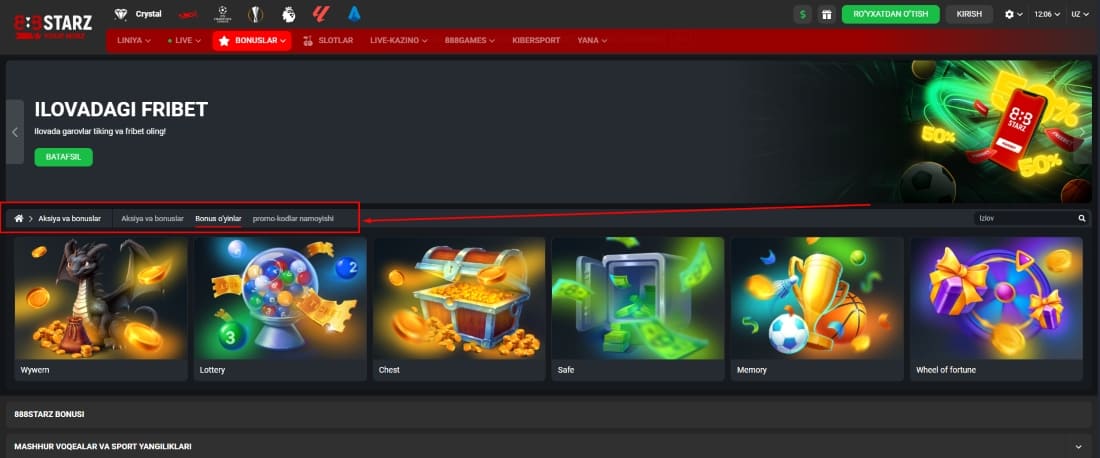The height and width of the screenshot is (458, 1100).
Task: Go to previous banner slide arrow
Action: (x=15, y=132)
